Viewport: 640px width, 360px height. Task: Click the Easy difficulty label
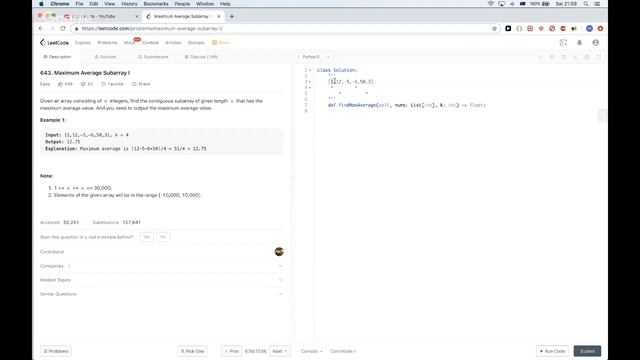pos(45,84)
